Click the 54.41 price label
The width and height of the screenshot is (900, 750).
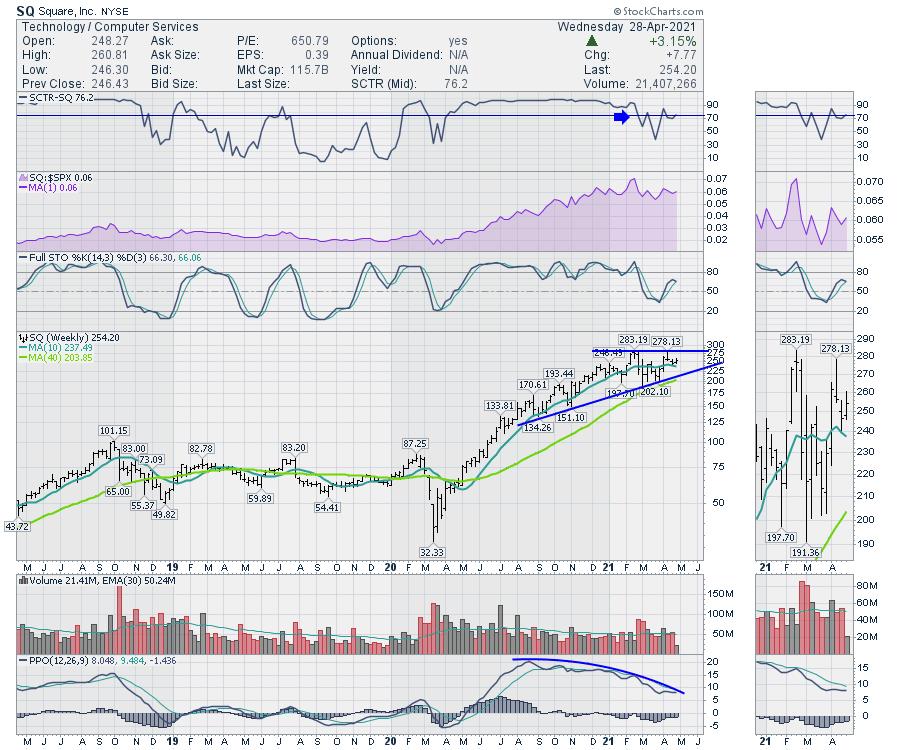[327, 507]
